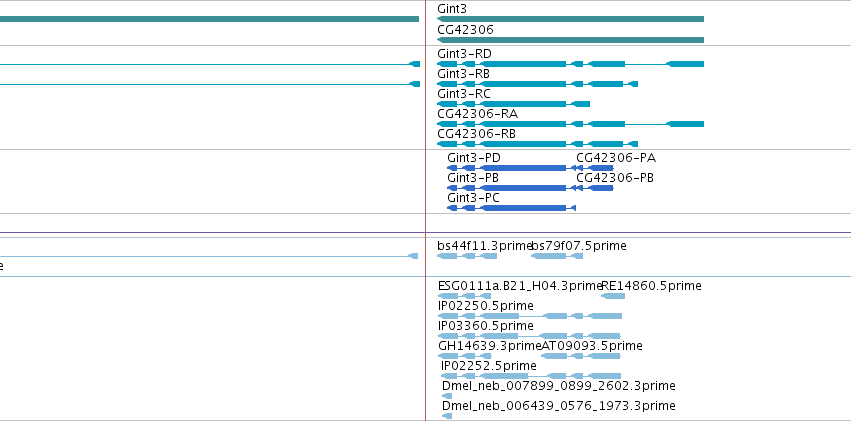Click the Gint3-RB transcript label
The height and width of the screenshot is (421, 851).
coord(464,74)
